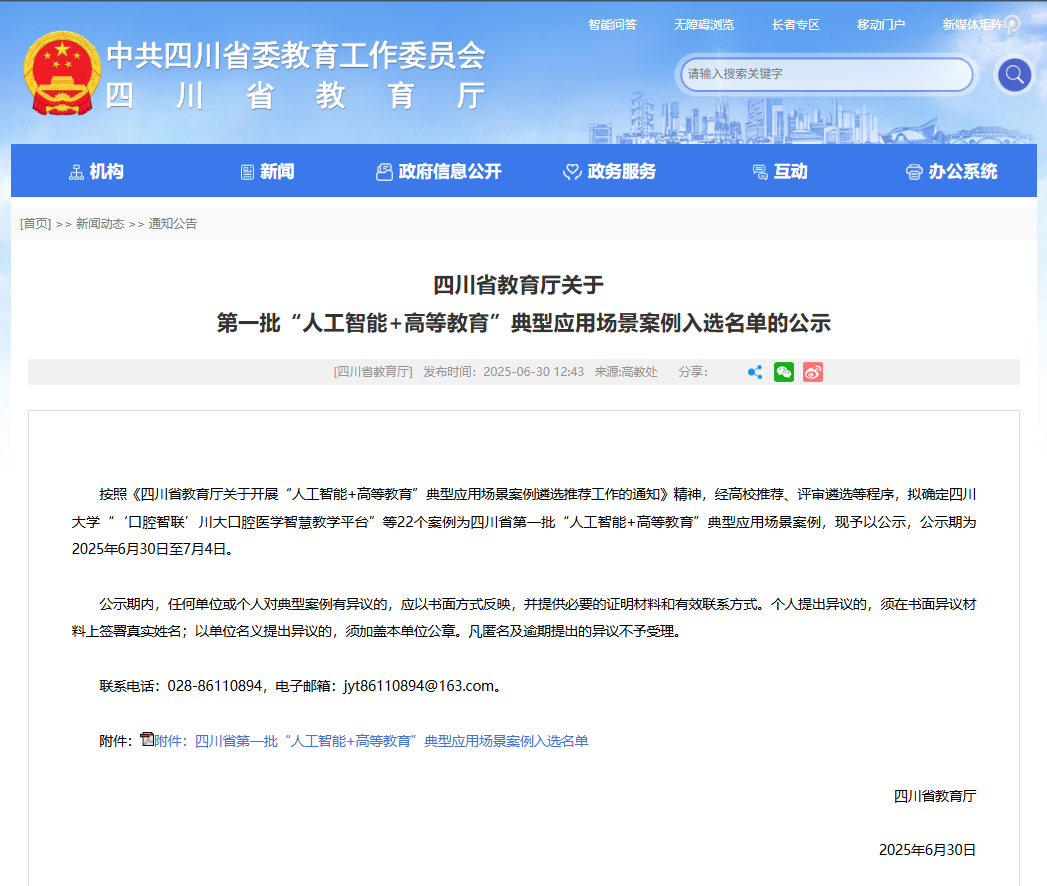
Task: Open 新媒体矩阵 link
Action: click(x=973, y=25)
